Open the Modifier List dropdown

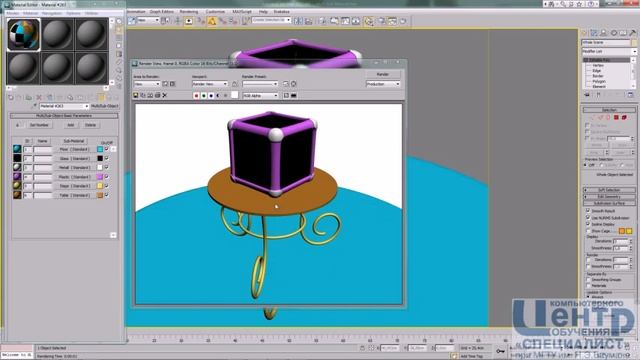609,51
